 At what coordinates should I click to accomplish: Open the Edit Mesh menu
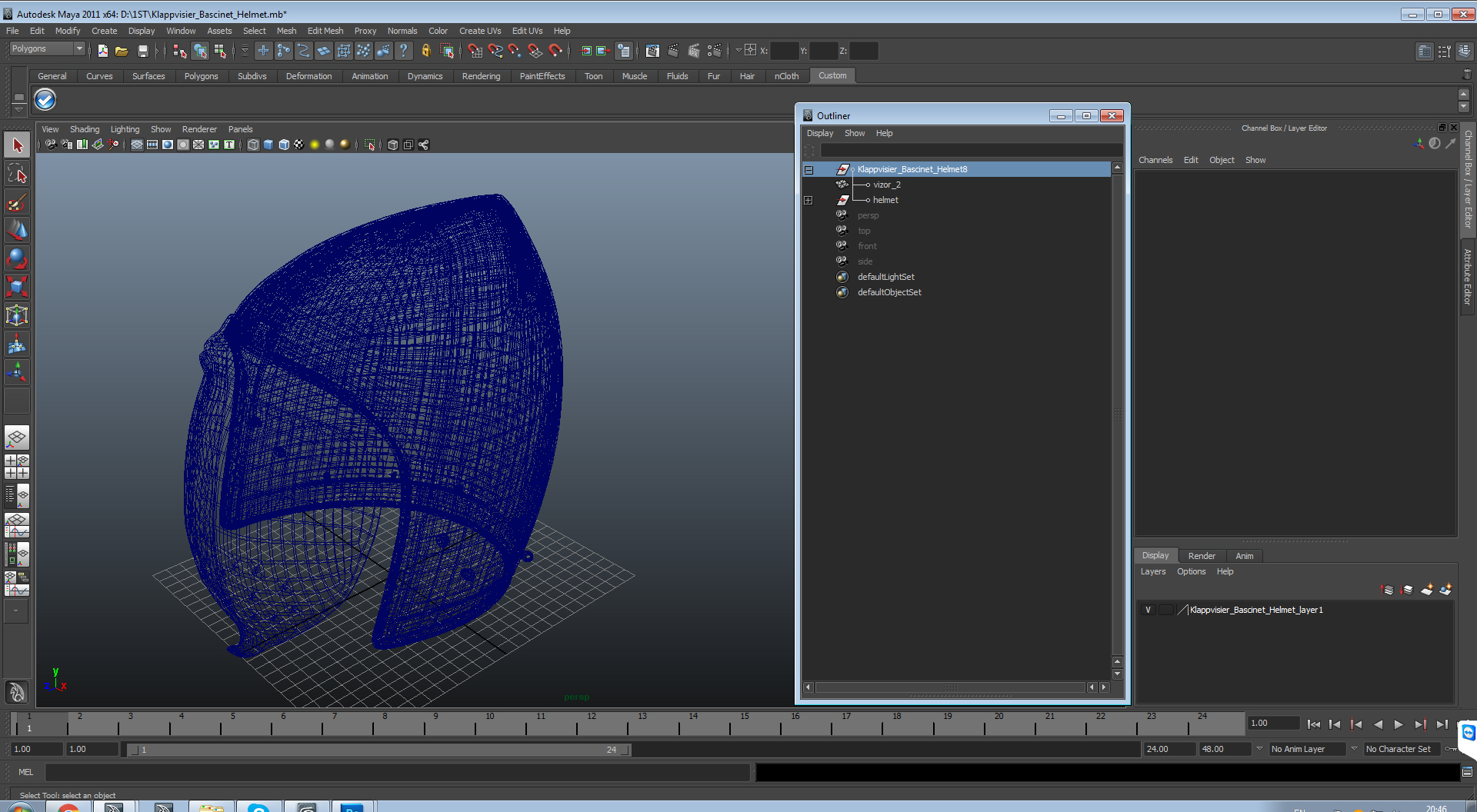[x=325, y=31]
